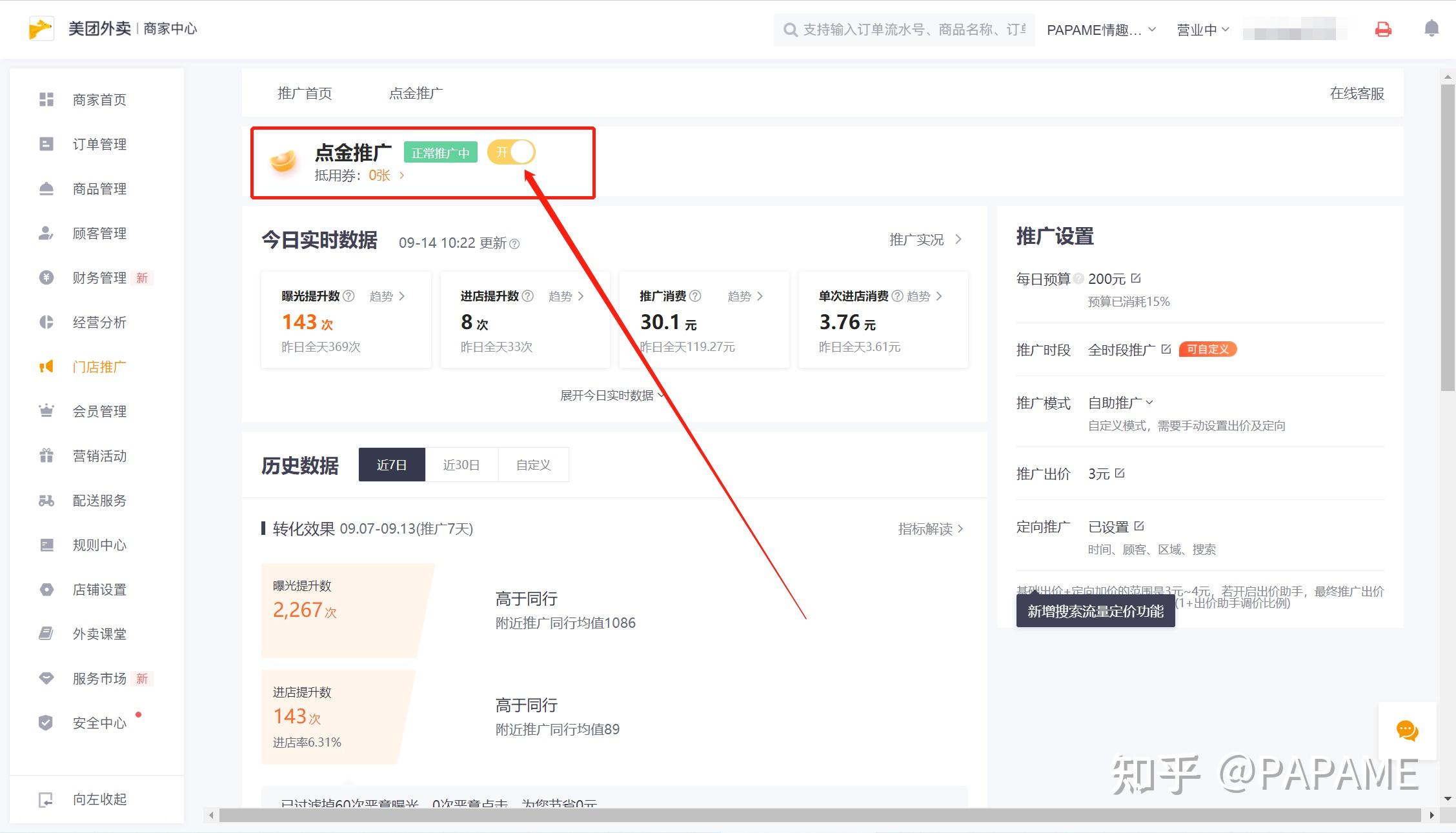The width and height of the screenshot is (1456, 833).
Task: Open 推广实况 link
Action: click(925, 239)
